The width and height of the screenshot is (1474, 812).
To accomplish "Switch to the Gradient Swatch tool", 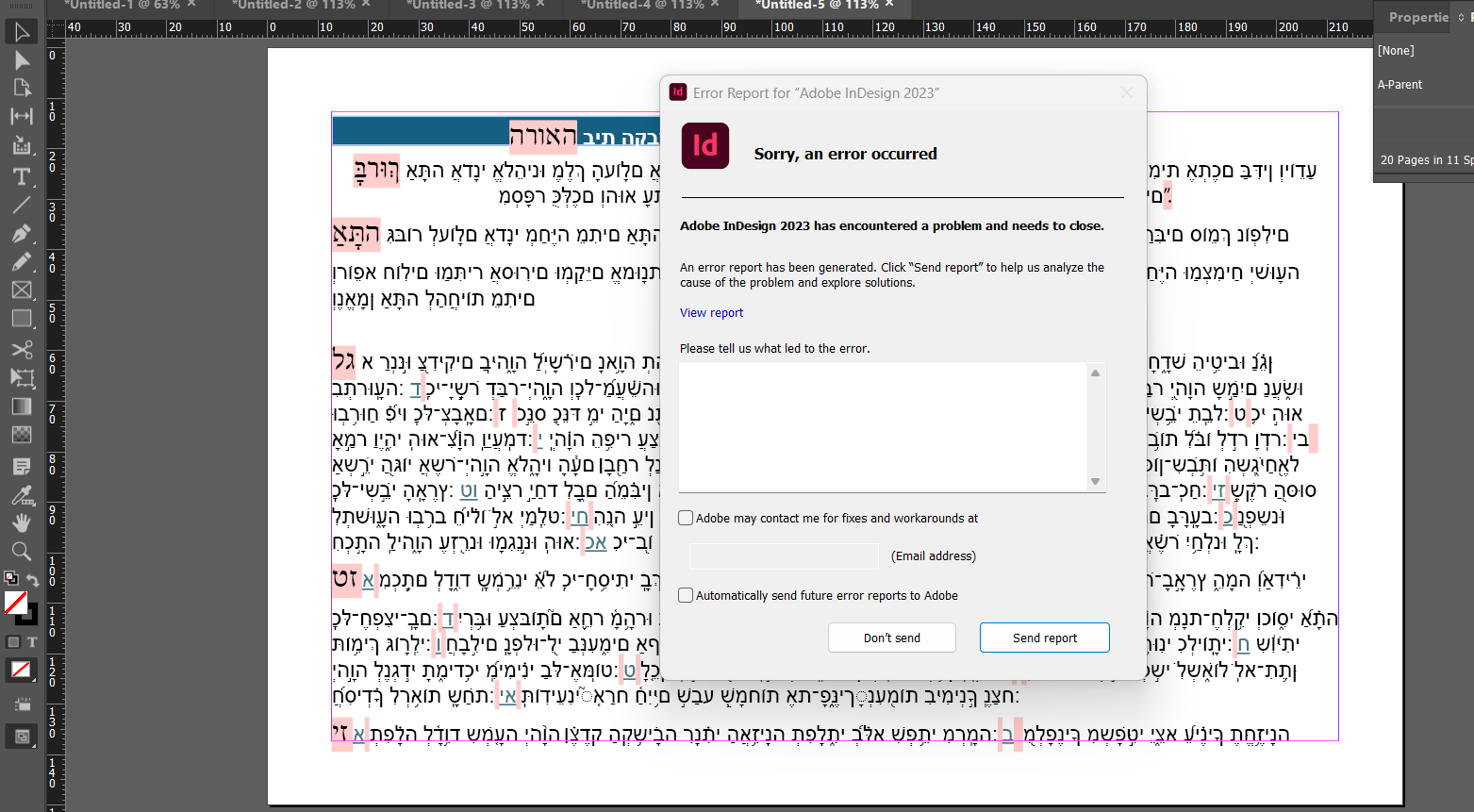I will [23, 406].
